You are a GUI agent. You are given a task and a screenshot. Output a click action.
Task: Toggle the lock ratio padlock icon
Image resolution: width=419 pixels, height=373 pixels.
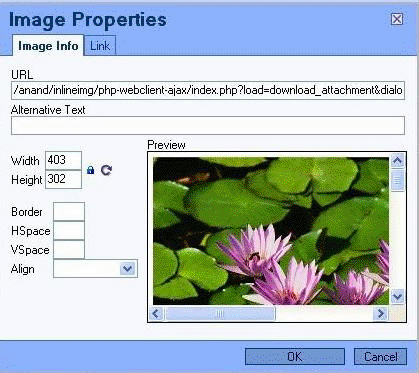[x=90, y=170]
